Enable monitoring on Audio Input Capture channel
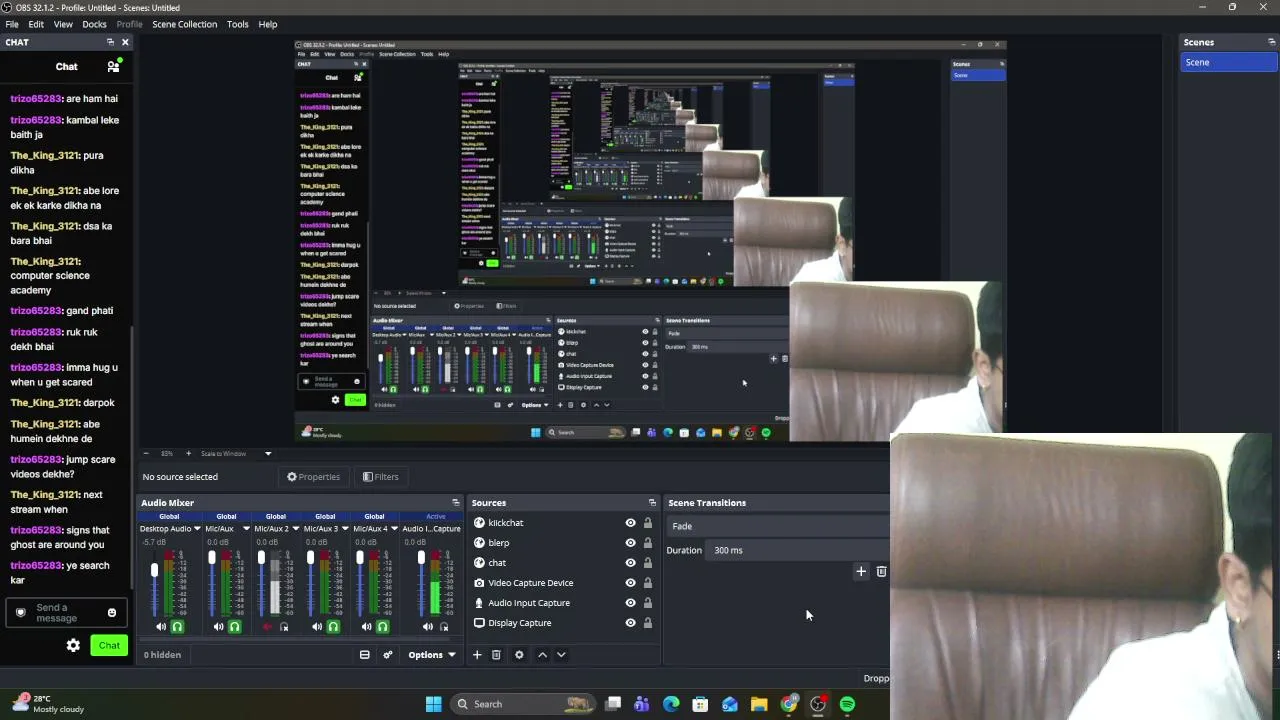 [x=444, y=627]
